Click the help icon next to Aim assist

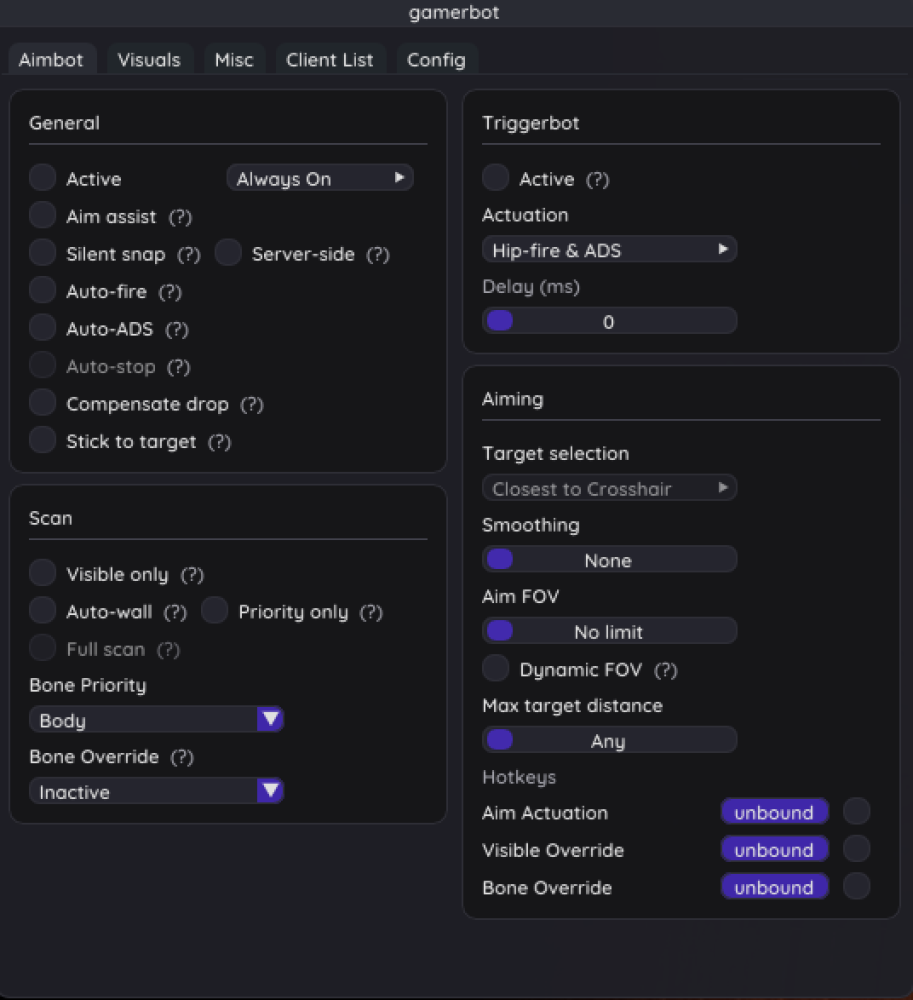[x=180, y=217]
